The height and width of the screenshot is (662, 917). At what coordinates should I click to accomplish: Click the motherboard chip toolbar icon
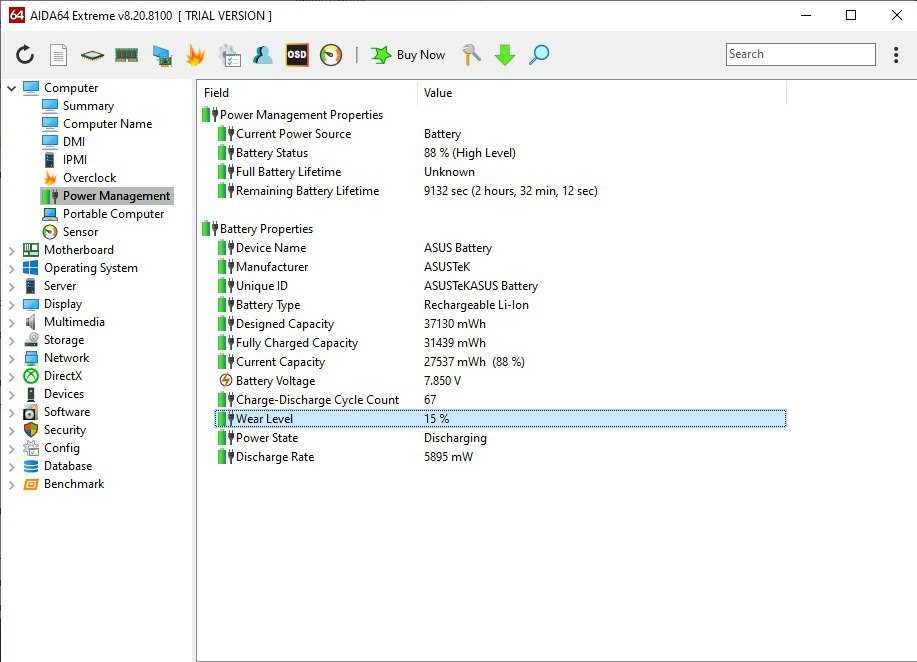[92, 56]
